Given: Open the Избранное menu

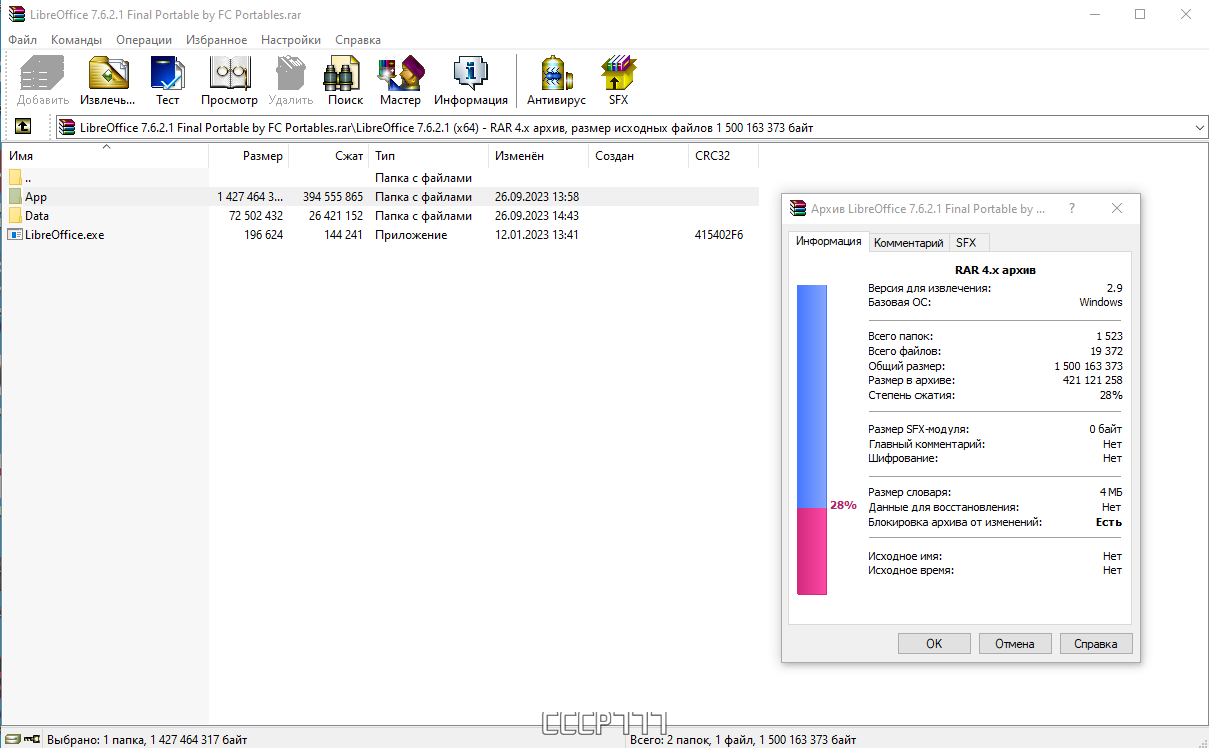Looking at the screenshot, I should tap(216, 40).
